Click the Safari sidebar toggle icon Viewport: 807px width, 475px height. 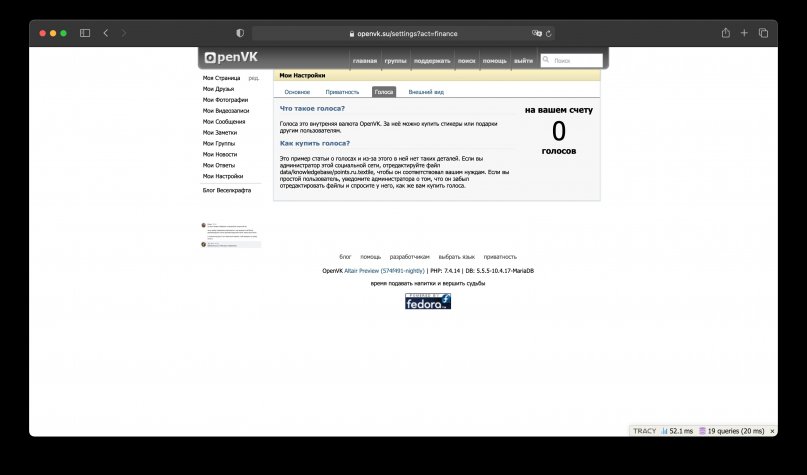pos(85,33)
